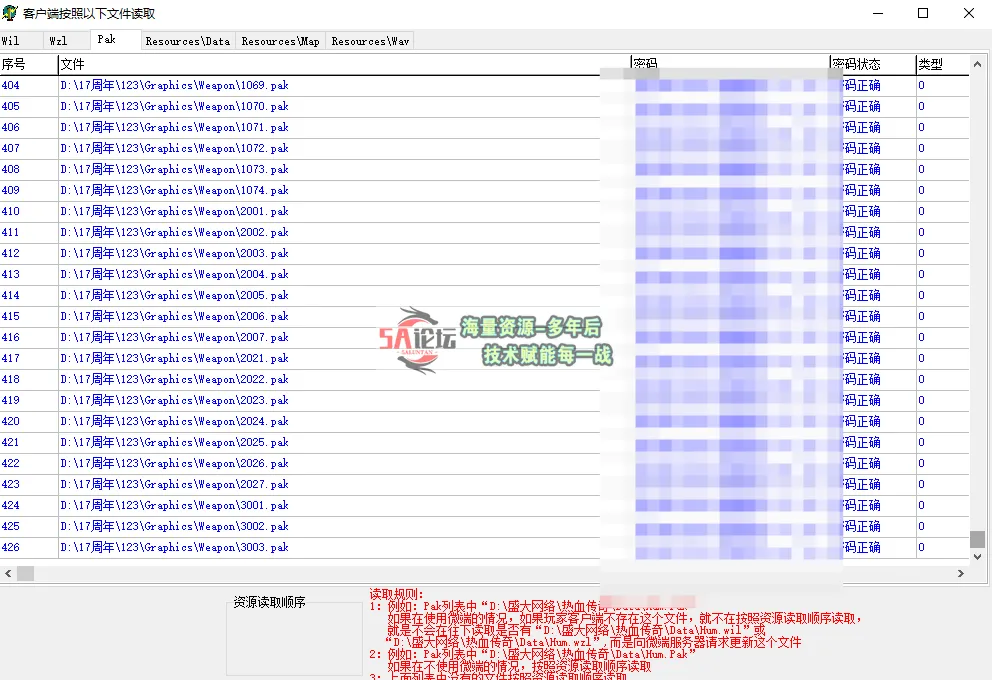Select row with Weapon\2025.pak

coord(485,442)
